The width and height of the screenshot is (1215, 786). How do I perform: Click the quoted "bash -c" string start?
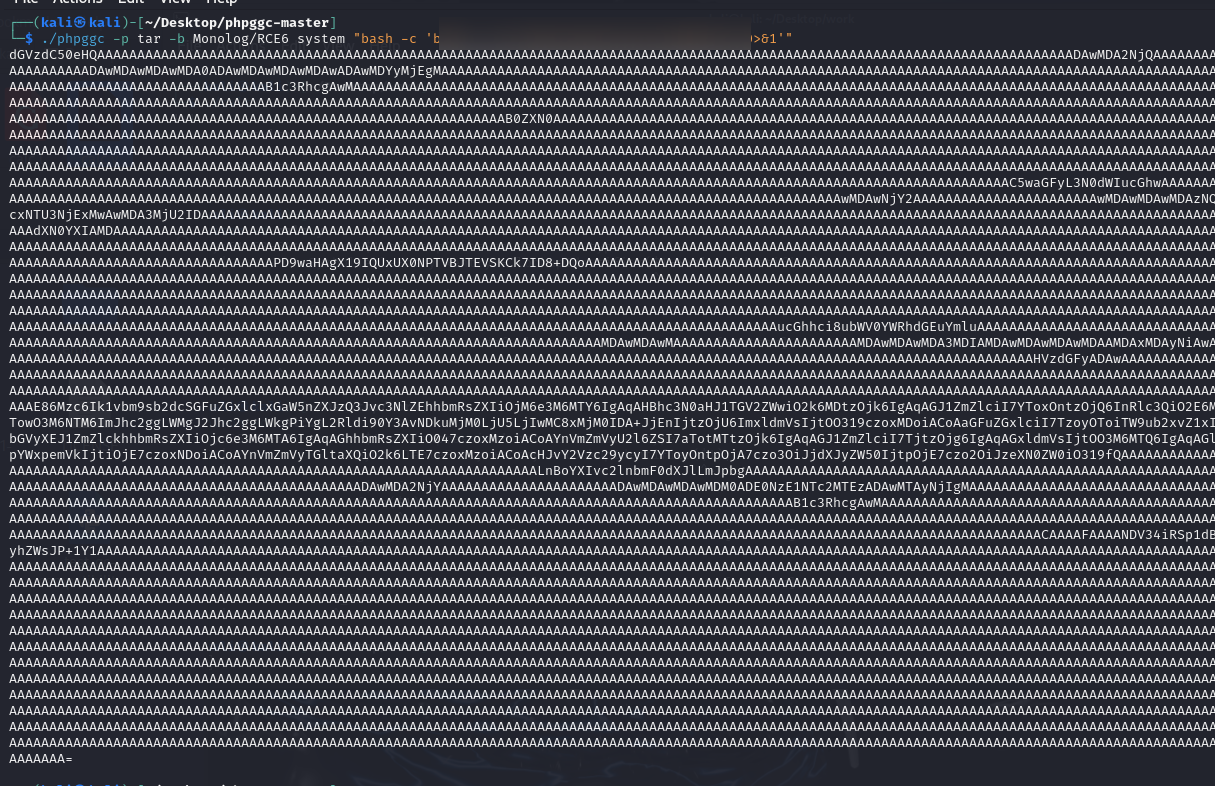(398, 38)
